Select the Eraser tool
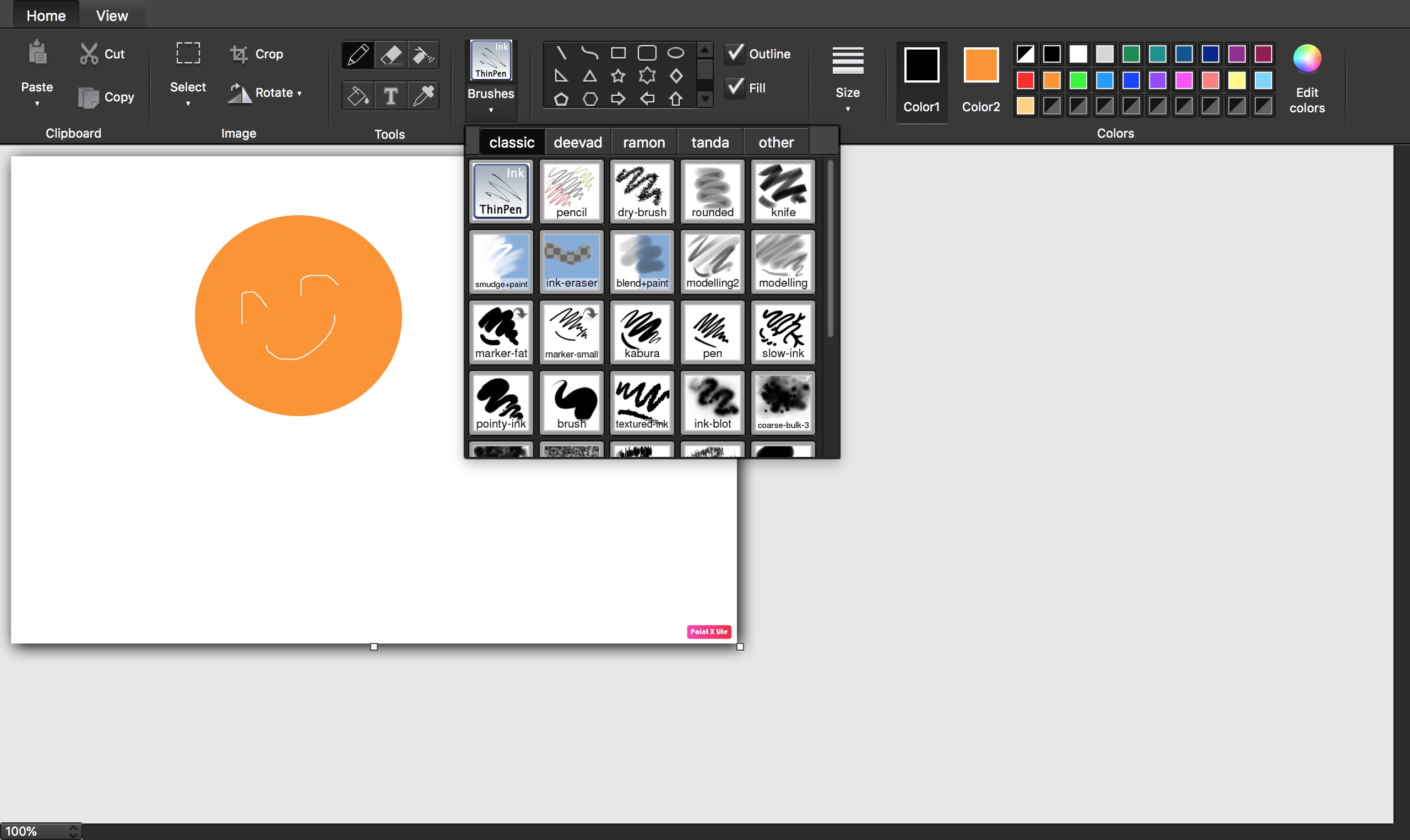Screen dimensions: 1410x840 click(391, 55)
